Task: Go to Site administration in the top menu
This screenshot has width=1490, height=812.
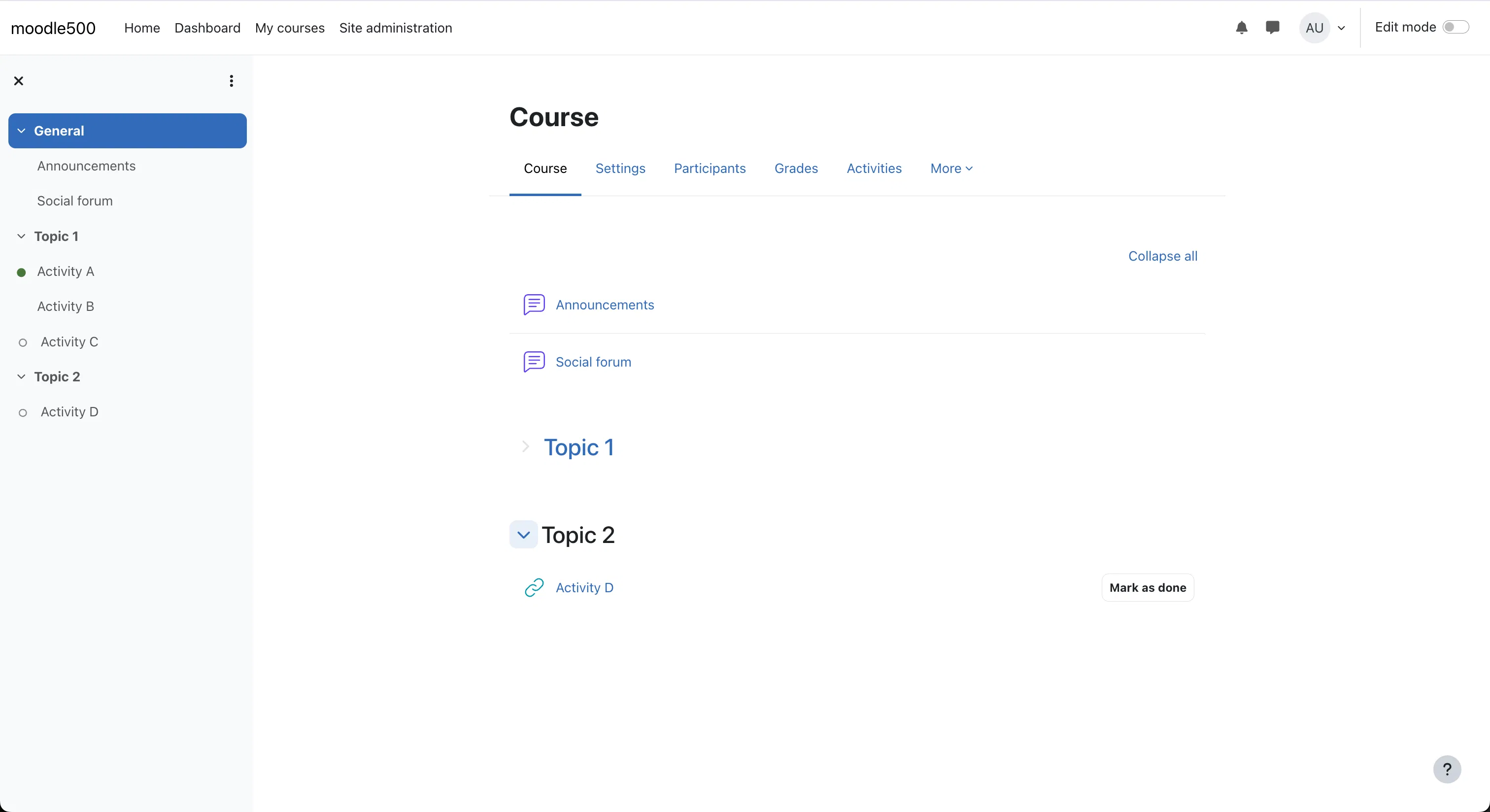Action: [x=395, y=28]
